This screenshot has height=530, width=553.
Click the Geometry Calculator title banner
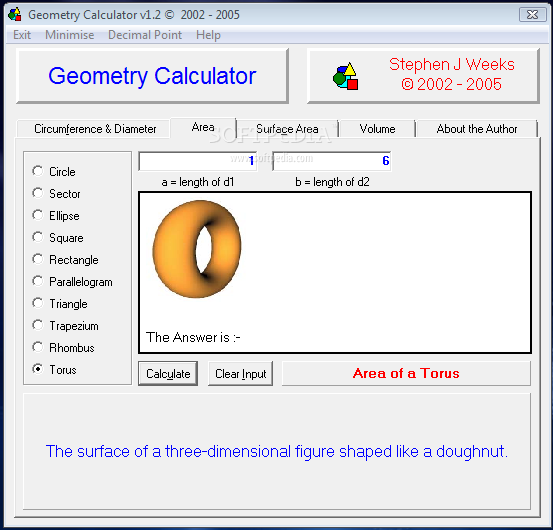tap(152, 76)
